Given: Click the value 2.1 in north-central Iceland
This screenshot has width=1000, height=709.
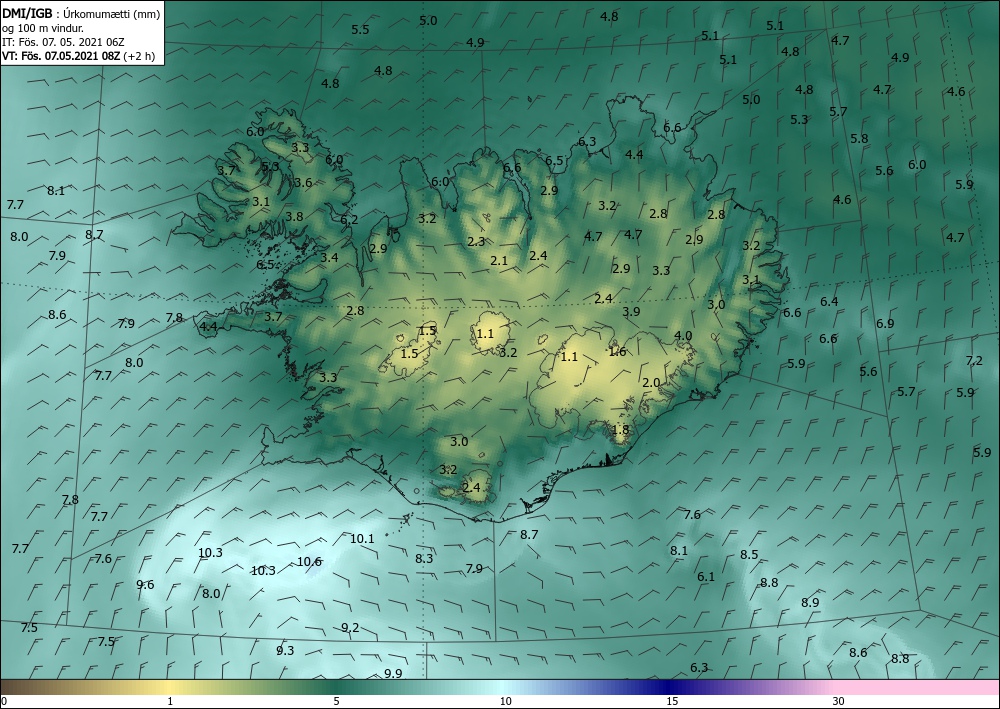Looking at the screenshot, I should point(499,260).
